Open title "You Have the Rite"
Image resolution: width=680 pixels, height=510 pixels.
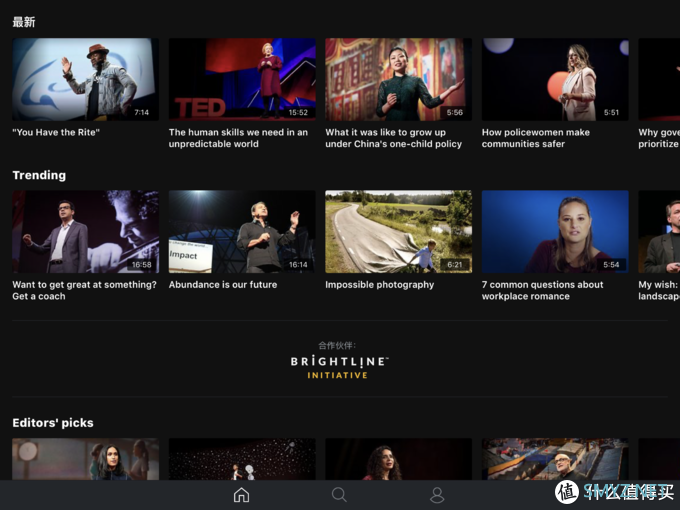56,132
